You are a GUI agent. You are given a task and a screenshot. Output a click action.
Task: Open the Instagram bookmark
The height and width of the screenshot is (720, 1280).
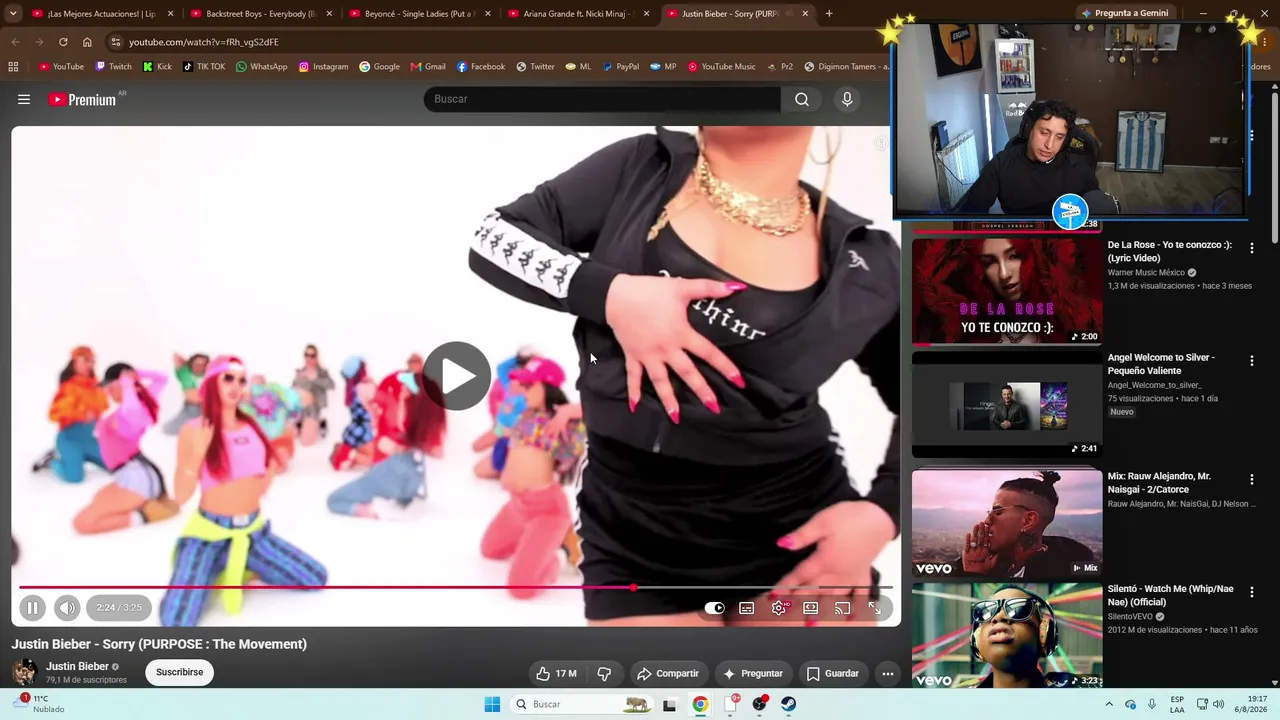click(324, 67)
